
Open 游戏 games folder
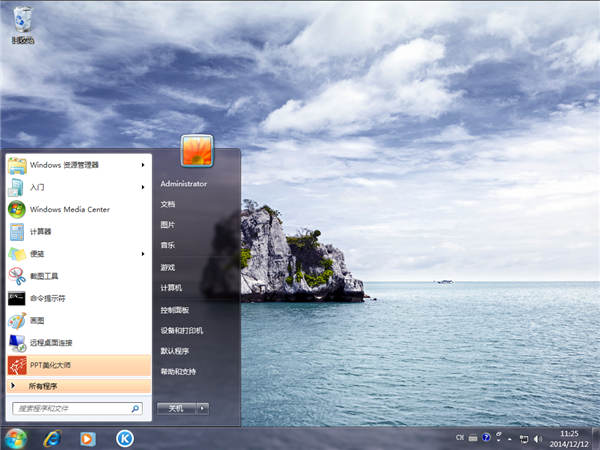(x=168, y=267)
